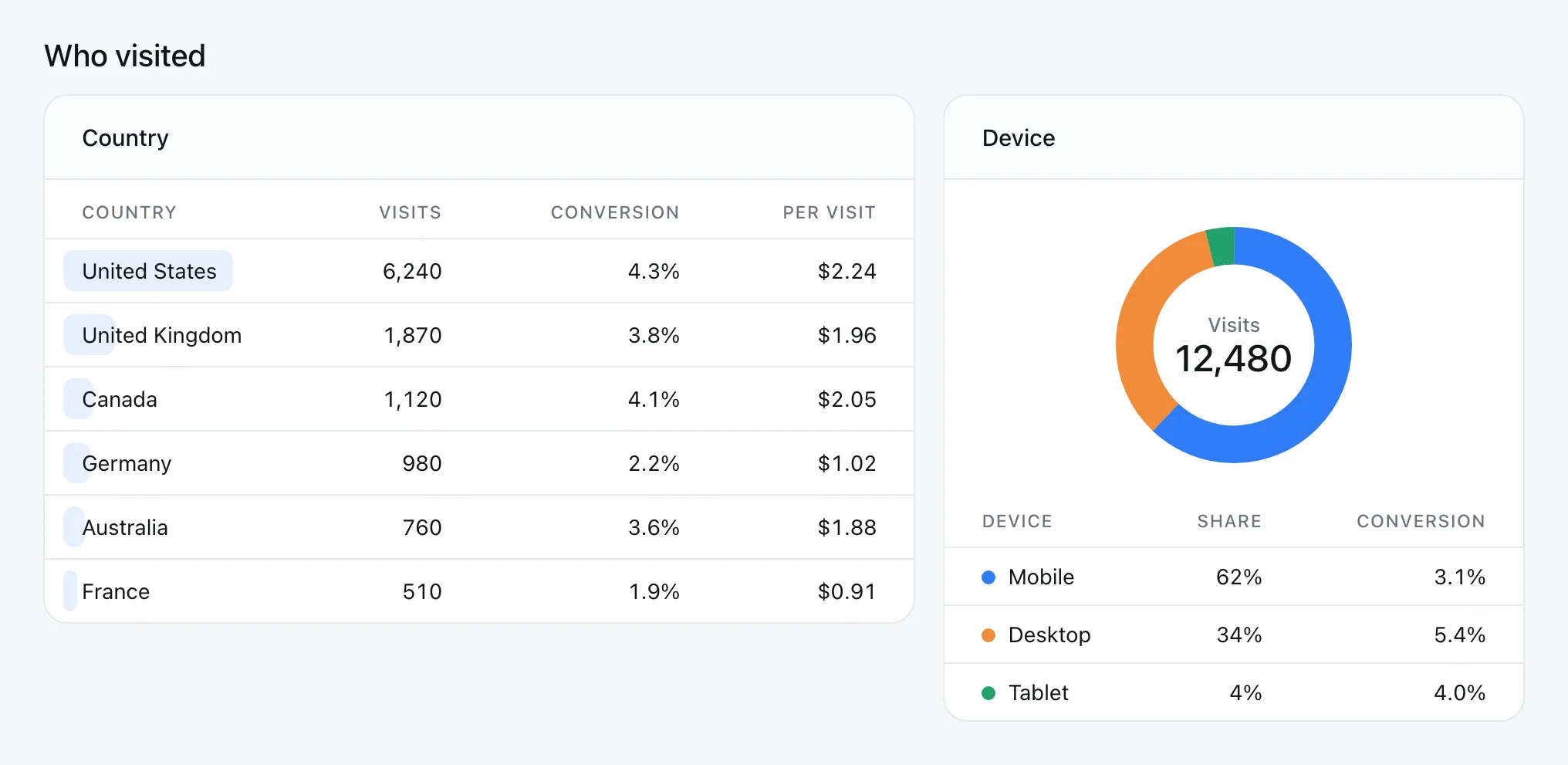Viewport: 1568px width, 765px height.
Task: Click the 980 visits value
Action: (x=422, y=463)
